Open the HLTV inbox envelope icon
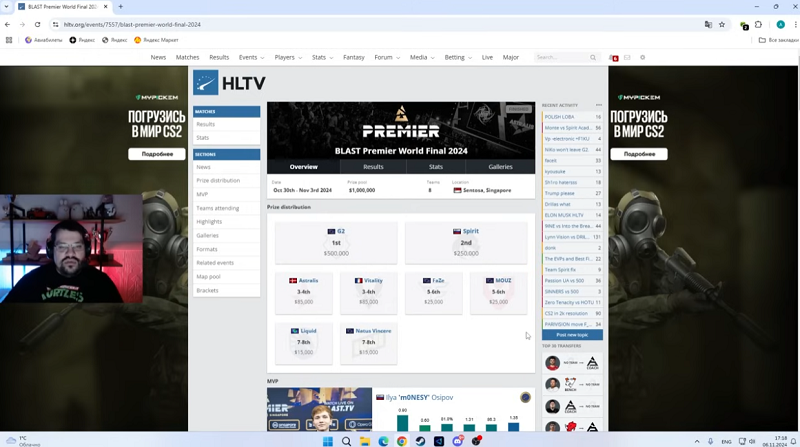Image resolution: width=800 pixels, height=447 pixels. [627, 58]
